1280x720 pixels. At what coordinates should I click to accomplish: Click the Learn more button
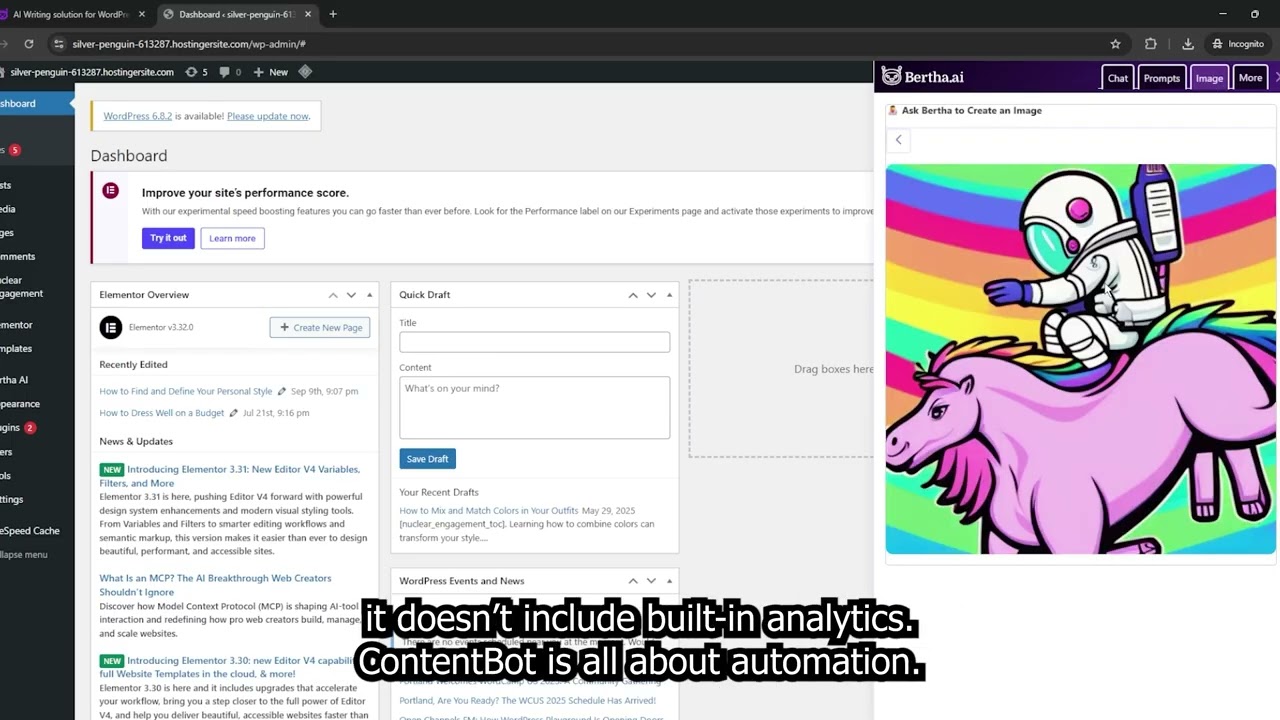pyautogui.click(x=232, y=238)
